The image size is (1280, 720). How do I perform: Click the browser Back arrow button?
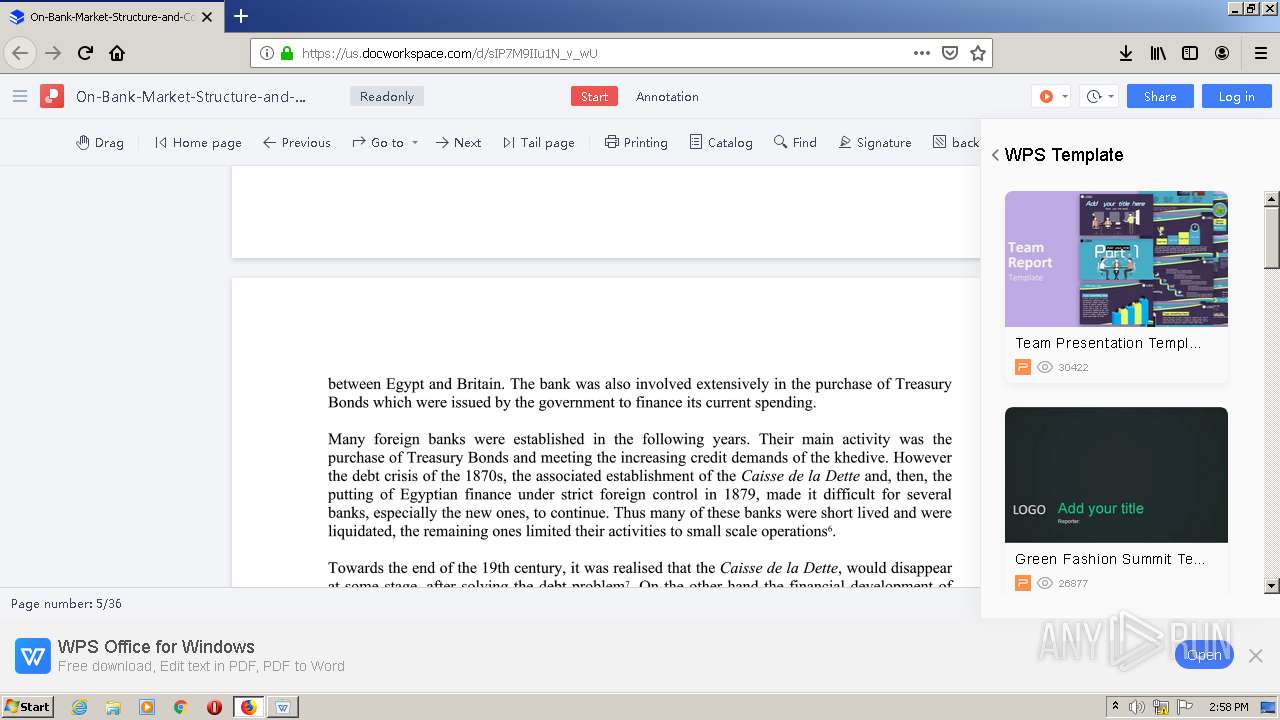20,53
